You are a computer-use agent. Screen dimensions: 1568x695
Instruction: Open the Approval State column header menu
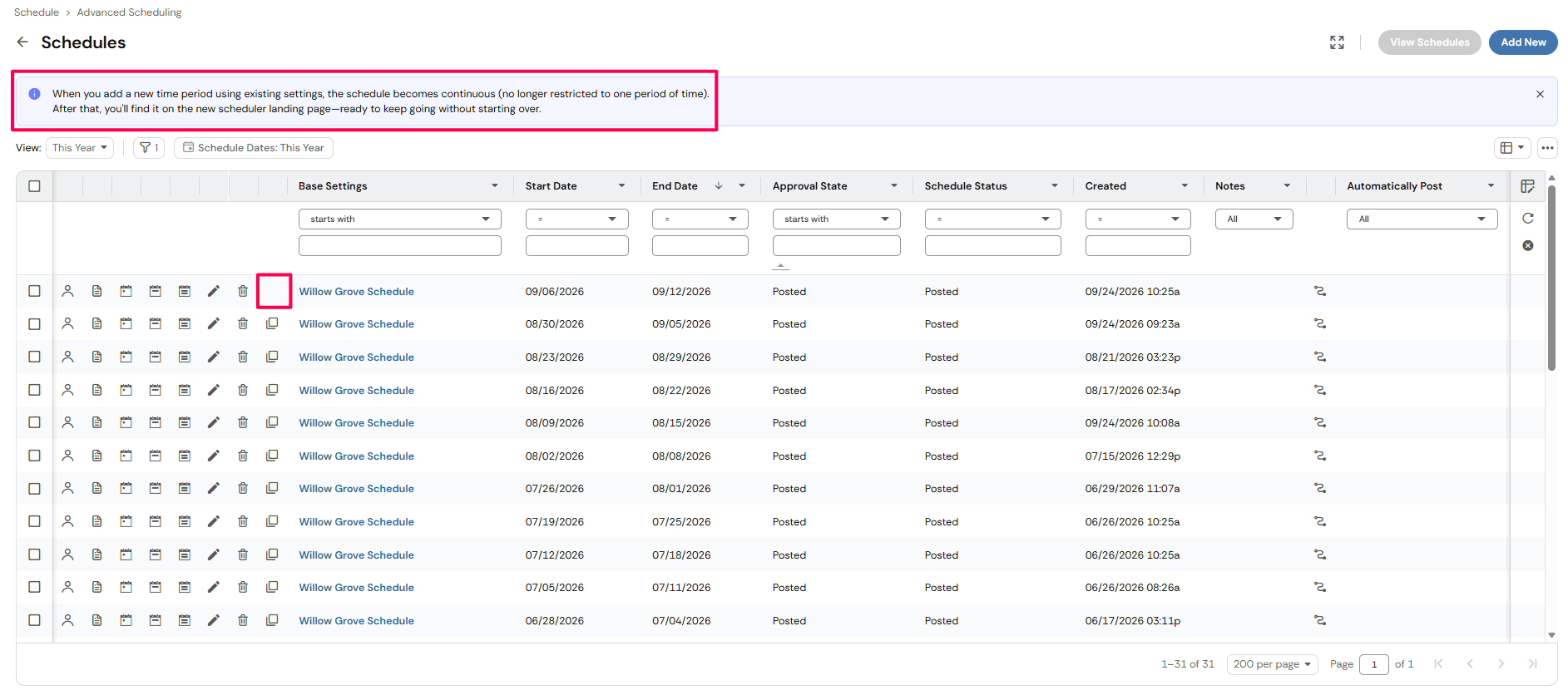[x=894, y=186]
